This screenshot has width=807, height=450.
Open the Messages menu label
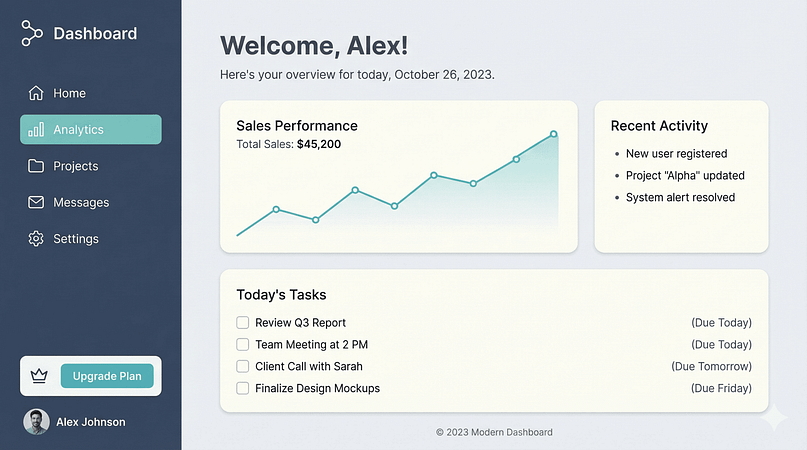point(81,203)
